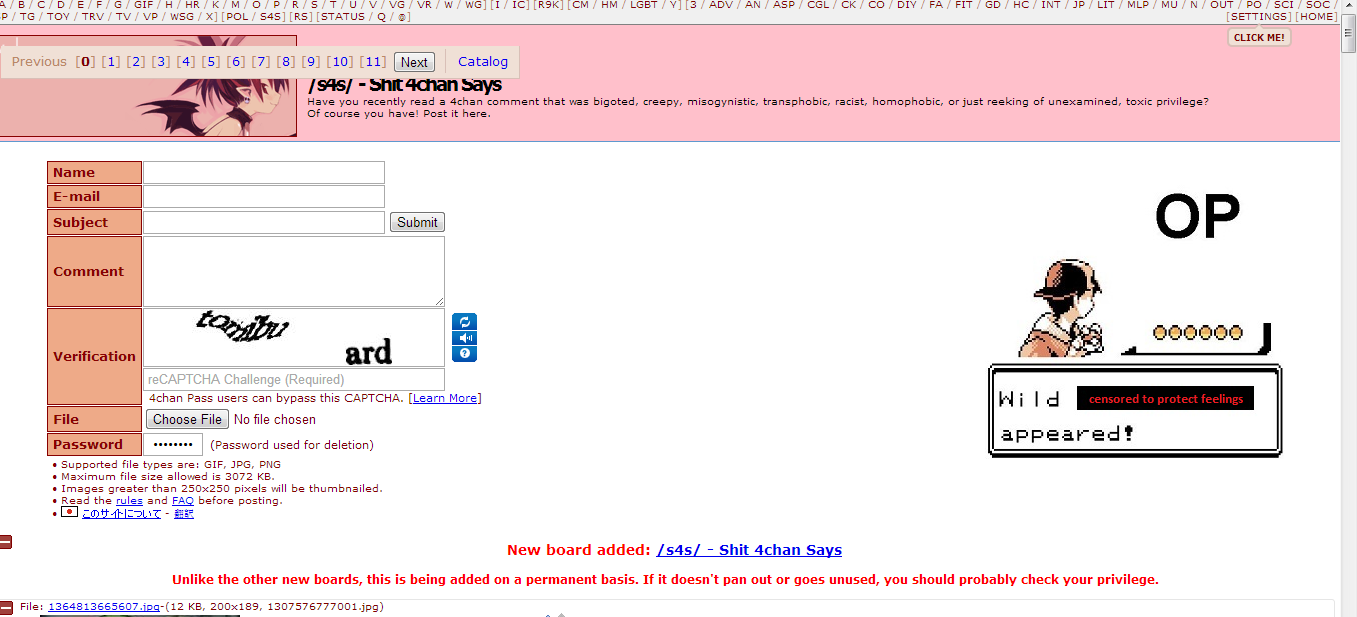
Task: Click the reCAPTCHA Challenge response field
Action: click(294, 379)
